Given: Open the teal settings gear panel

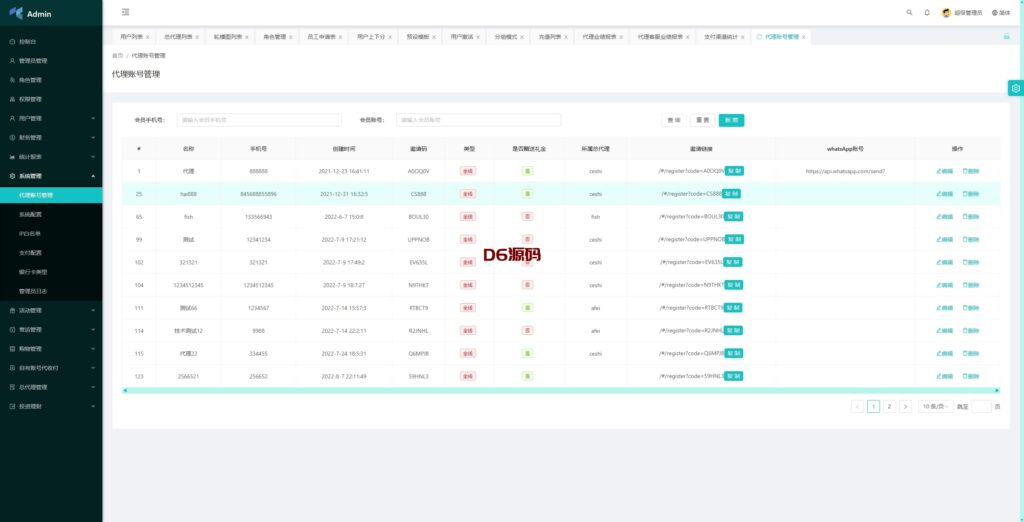Looking at the screenshot, I should 1016,88.
